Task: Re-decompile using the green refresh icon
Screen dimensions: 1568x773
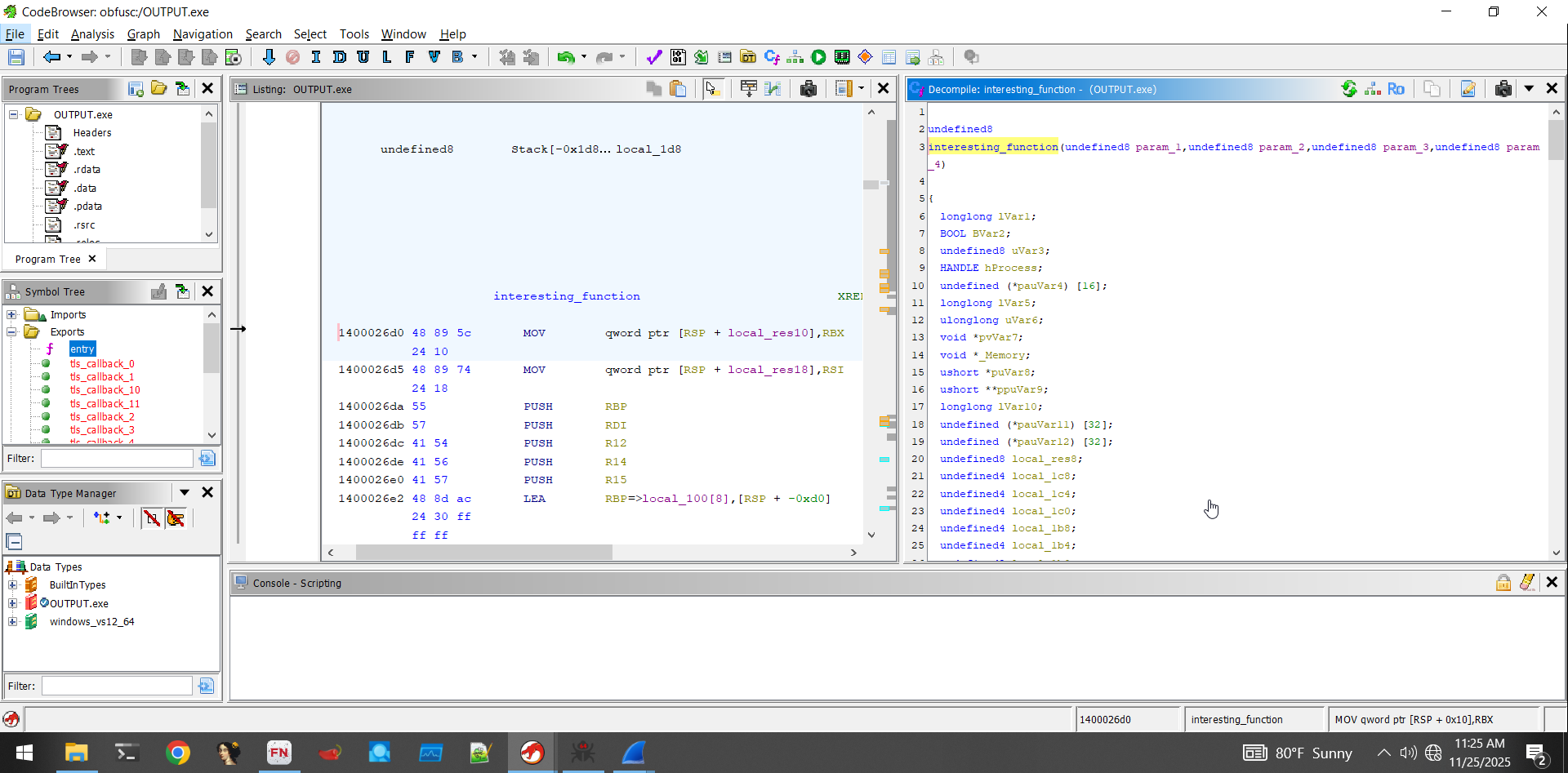Action: click(1349, 89)
